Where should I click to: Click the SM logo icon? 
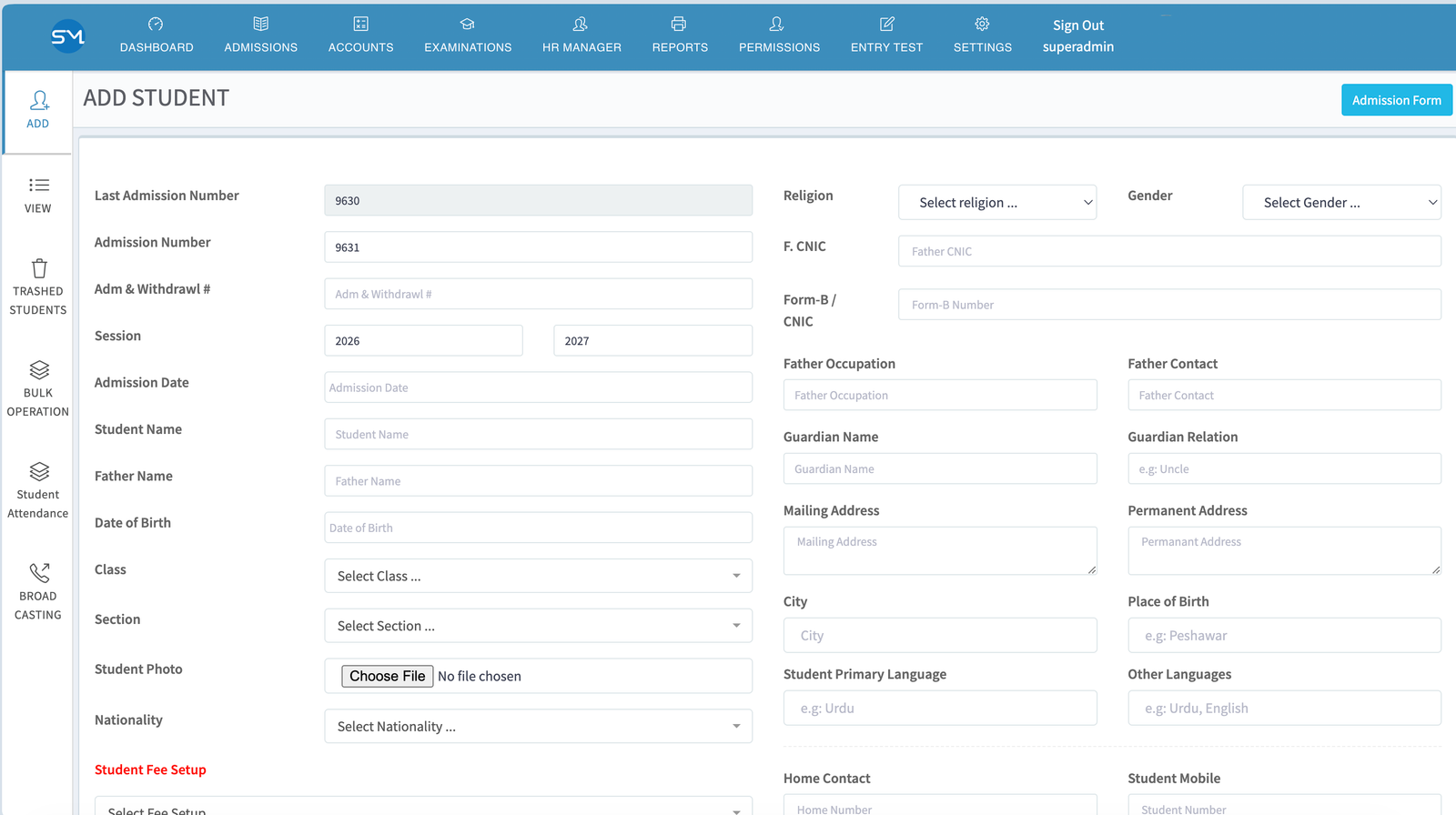pos(68,36)
